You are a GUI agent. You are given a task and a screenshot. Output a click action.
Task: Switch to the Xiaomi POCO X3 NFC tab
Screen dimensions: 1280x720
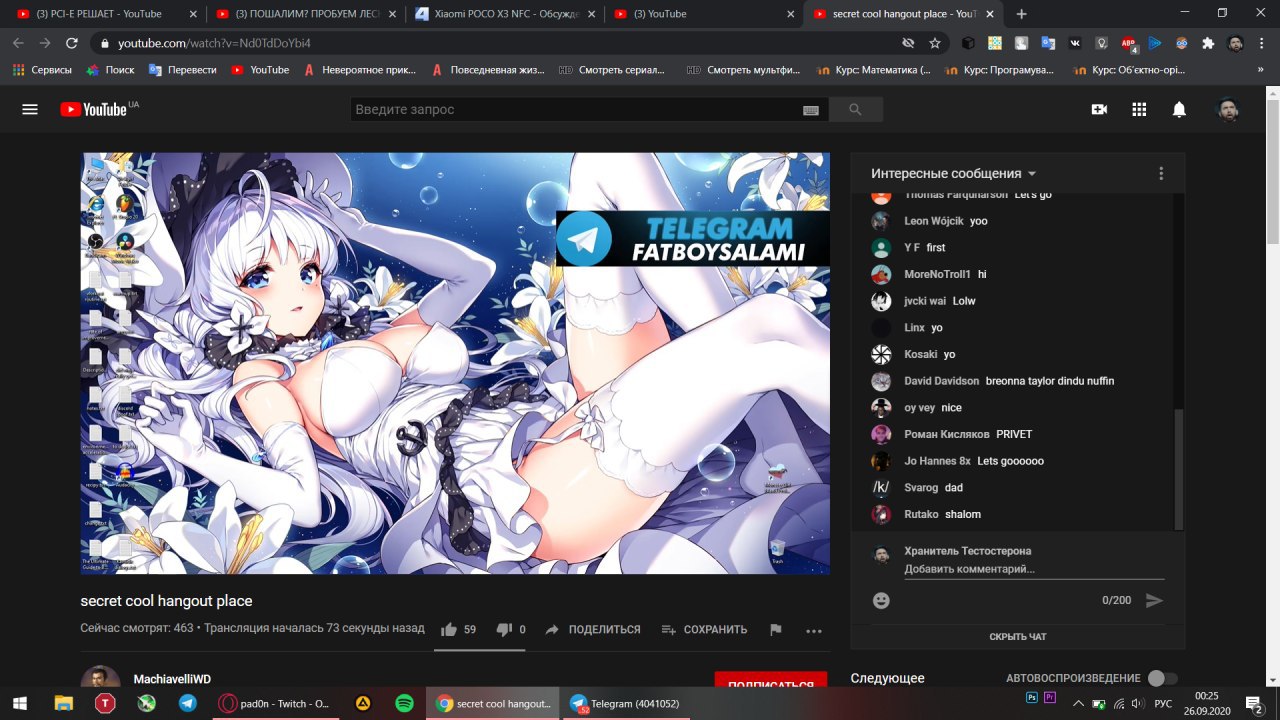[505, 14]
